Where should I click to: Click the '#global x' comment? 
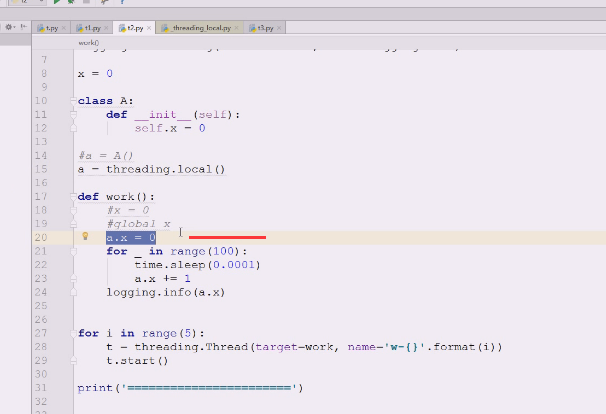point(138,224)
